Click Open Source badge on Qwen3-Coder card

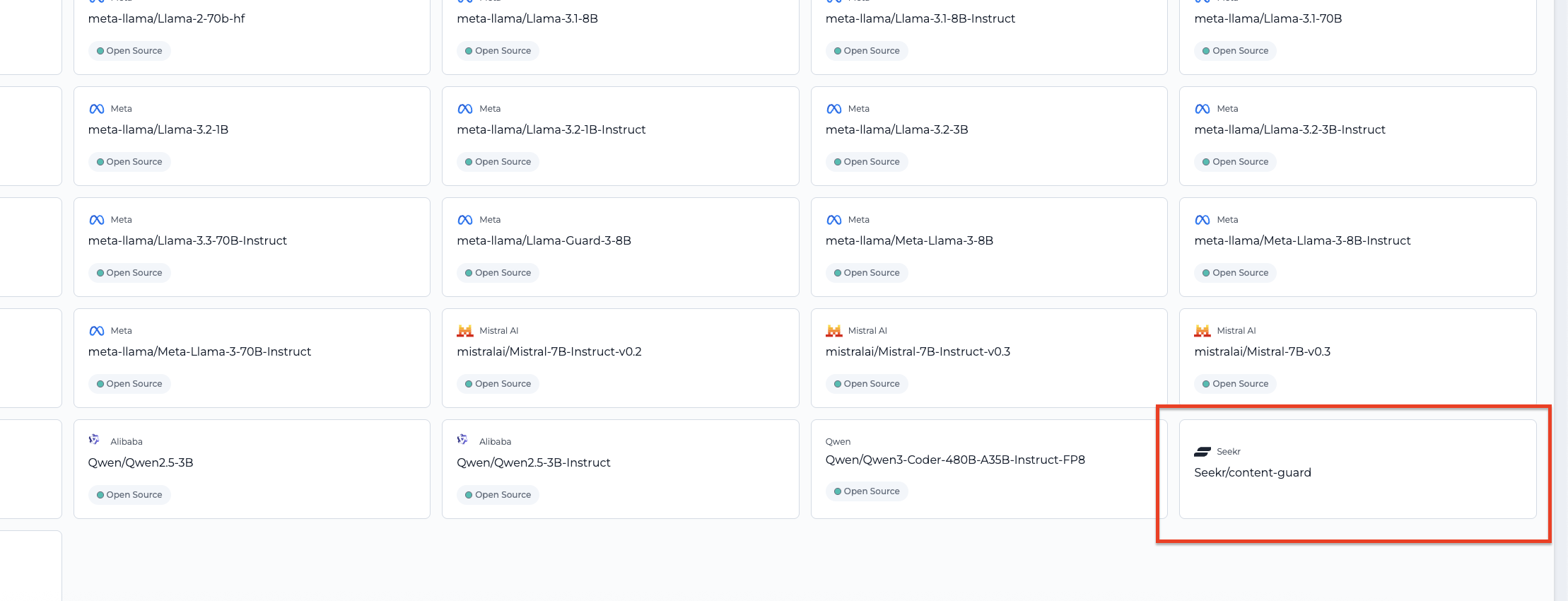[x=867, y=491]
